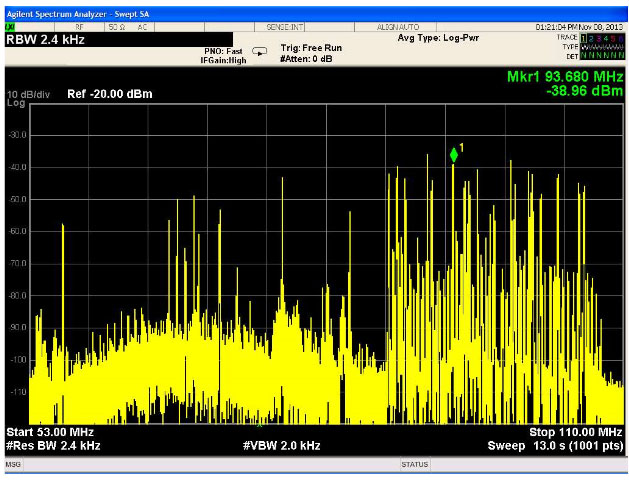This screenshot has height=480, width=629.
Task: Select trace 1 in the TRACE indicator
Action: click(584, 37)
